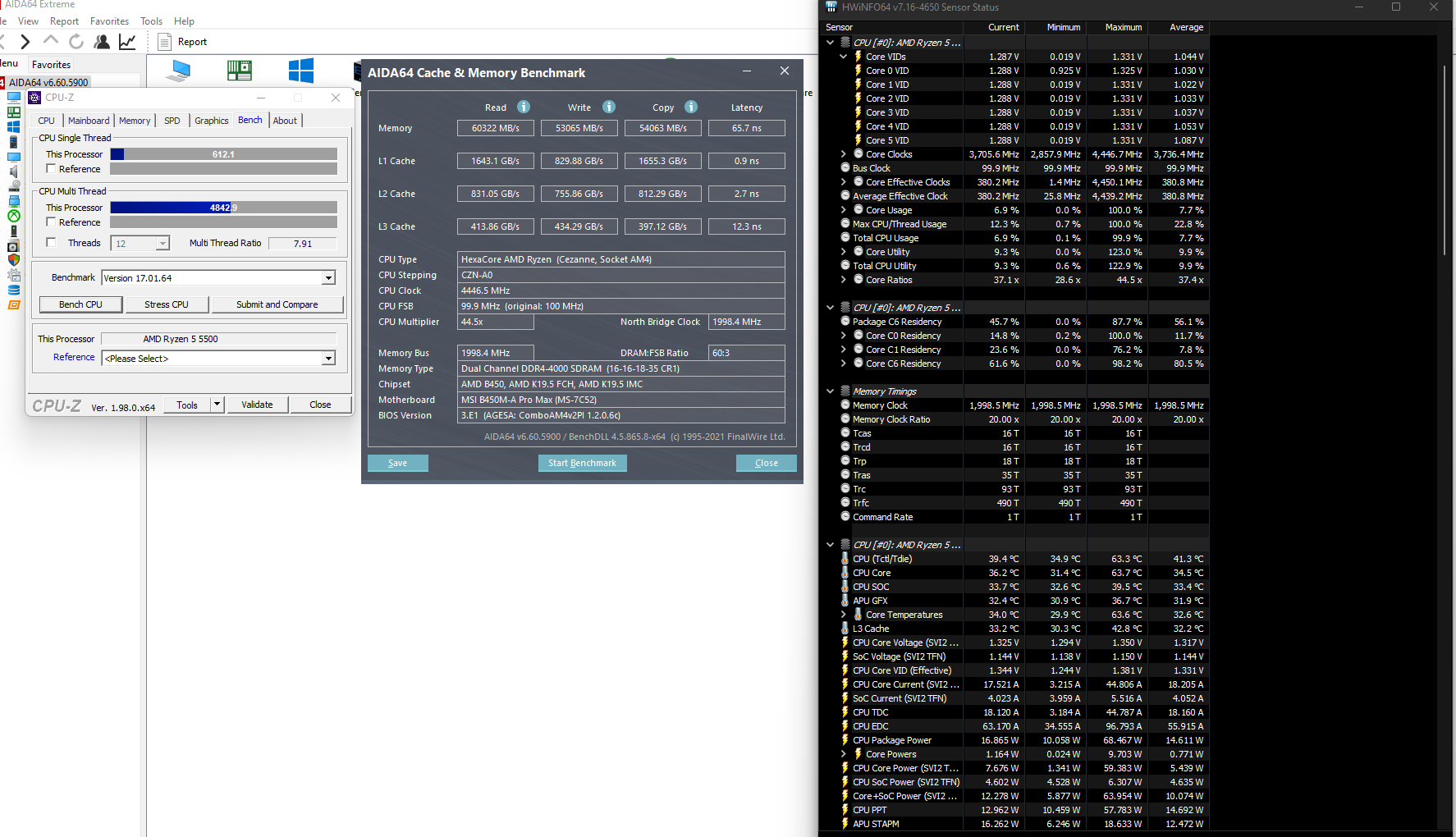This screenshot has height=837, width=1456.
Task: Open the Favorites menu in AIDA64
Action: click(x=109, y=21)
